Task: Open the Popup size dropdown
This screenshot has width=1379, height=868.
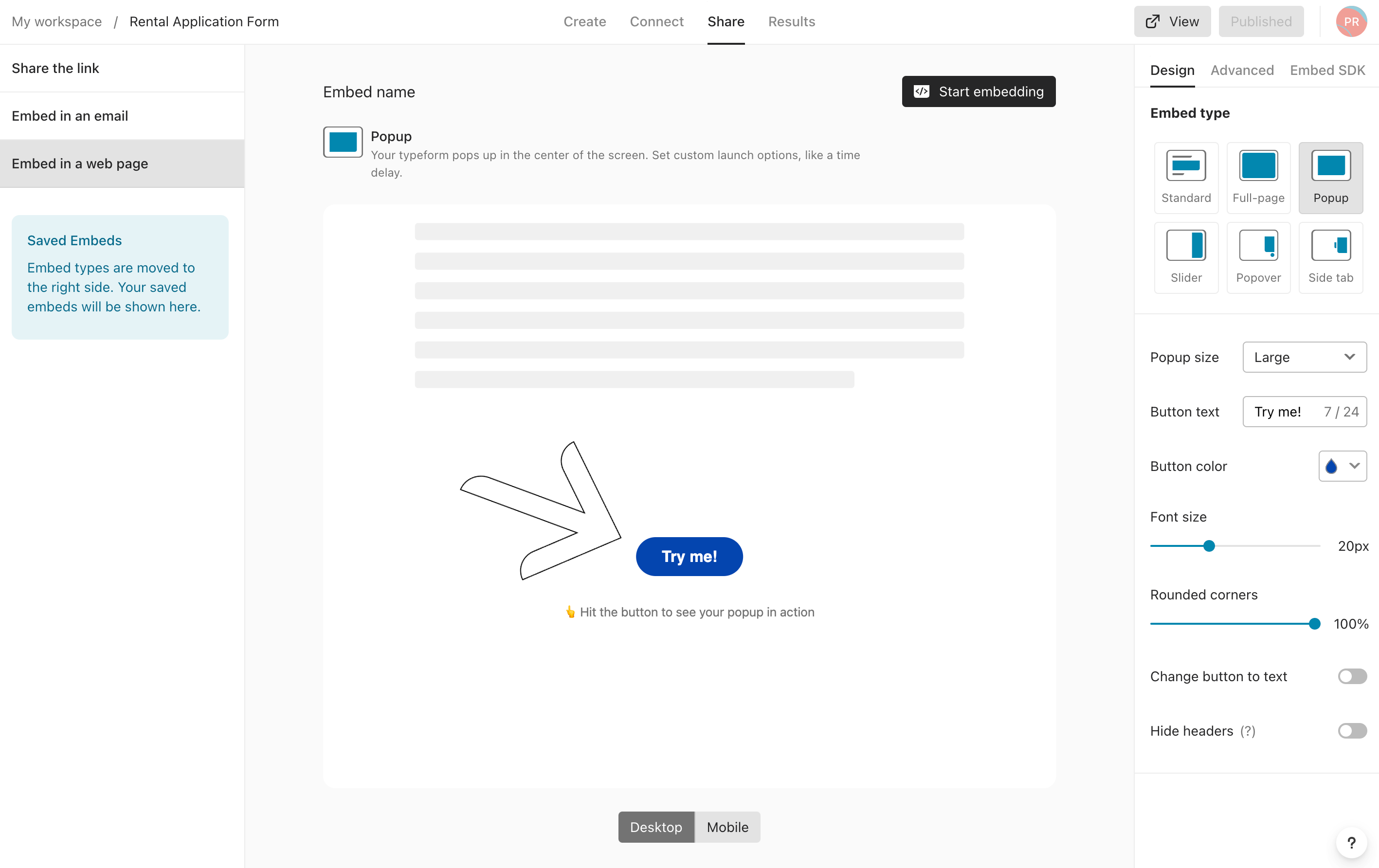Action: point(1304,358)
